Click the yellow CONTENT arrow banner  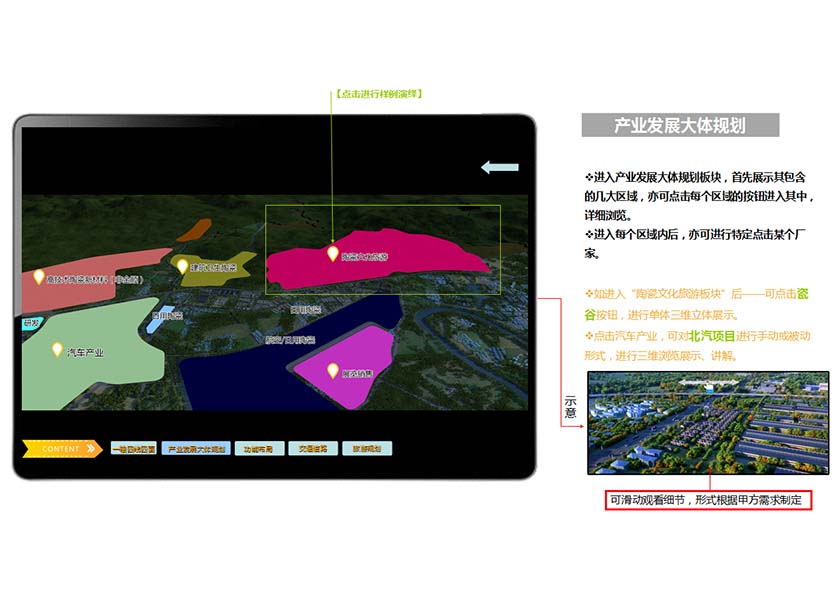[61, 449]
